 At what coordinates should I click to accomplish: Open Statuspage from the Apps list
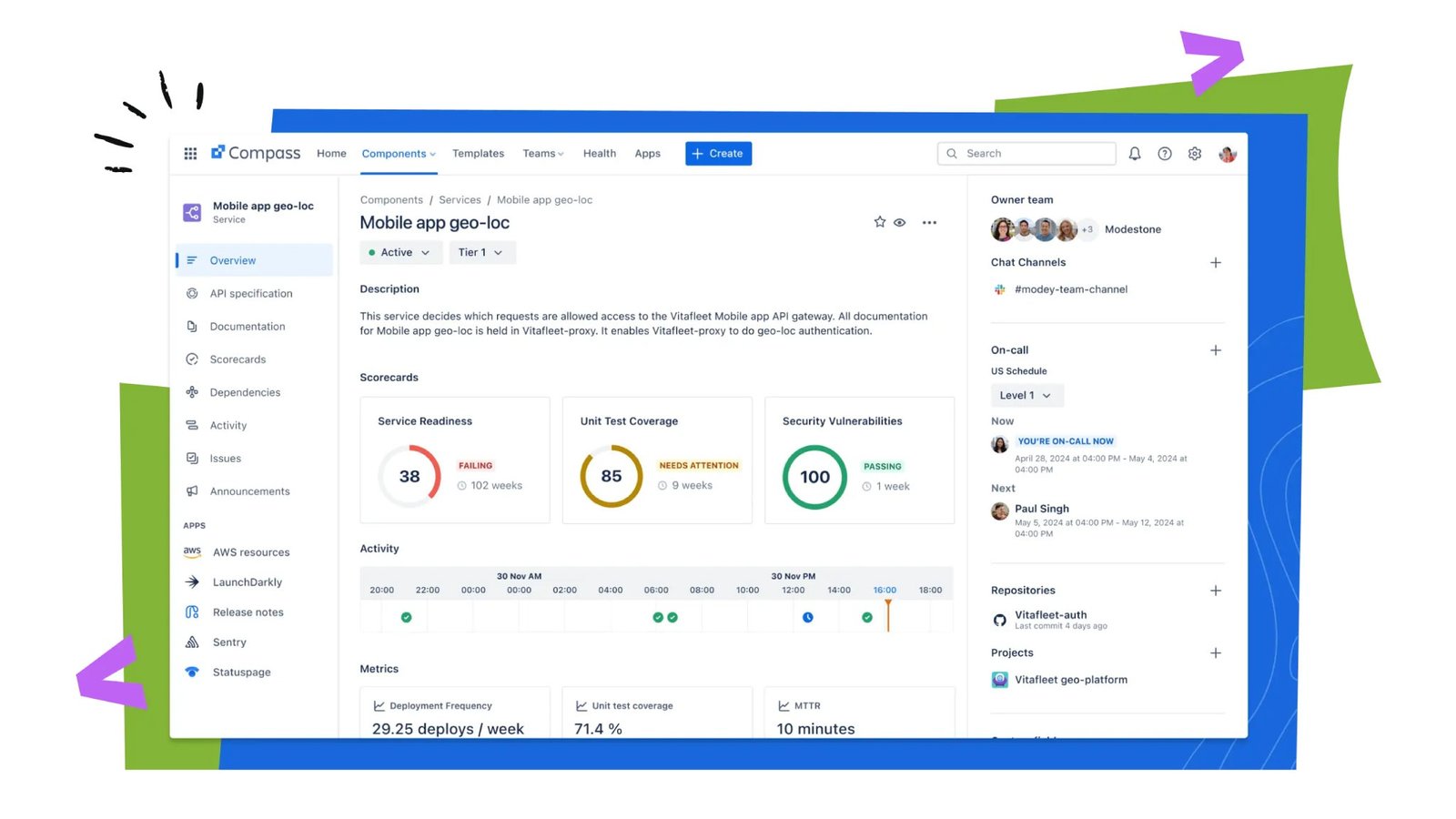[x=240, y=672]
